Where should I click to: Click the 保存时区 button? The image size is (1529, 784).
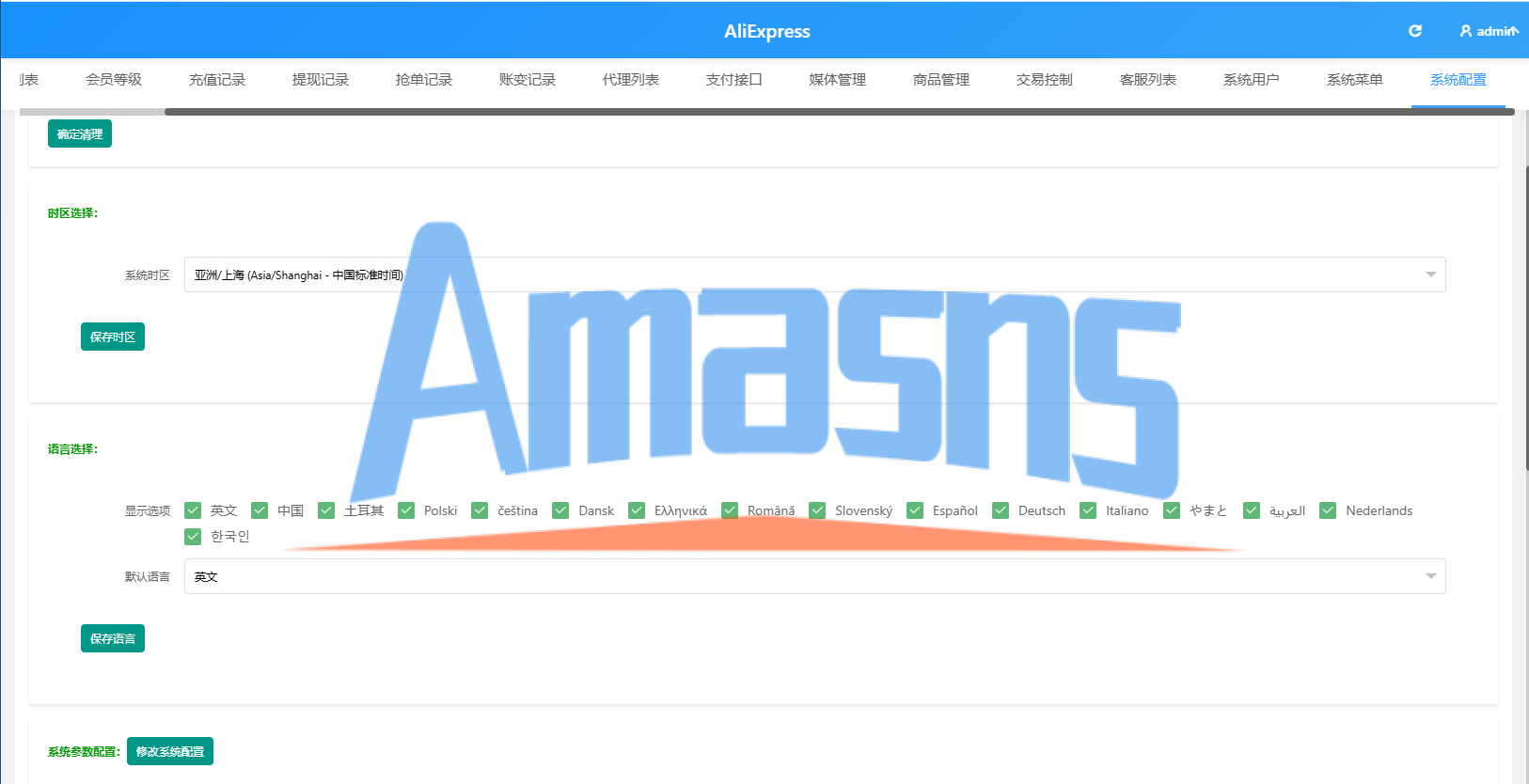tap(113, 337)
